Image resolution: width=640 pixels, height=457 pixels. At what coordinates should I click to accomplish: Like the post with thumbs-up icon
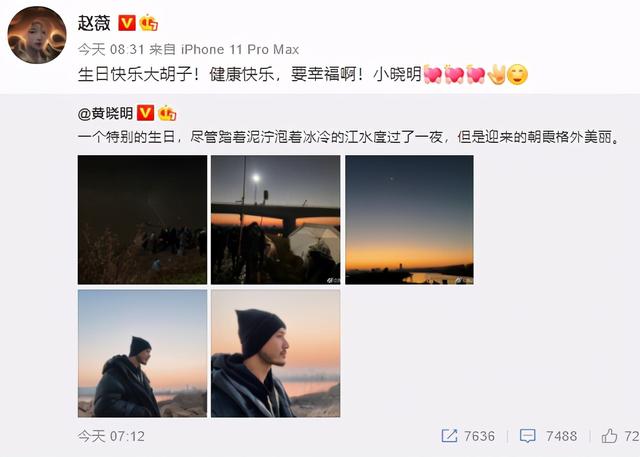(x=609, y=436)
